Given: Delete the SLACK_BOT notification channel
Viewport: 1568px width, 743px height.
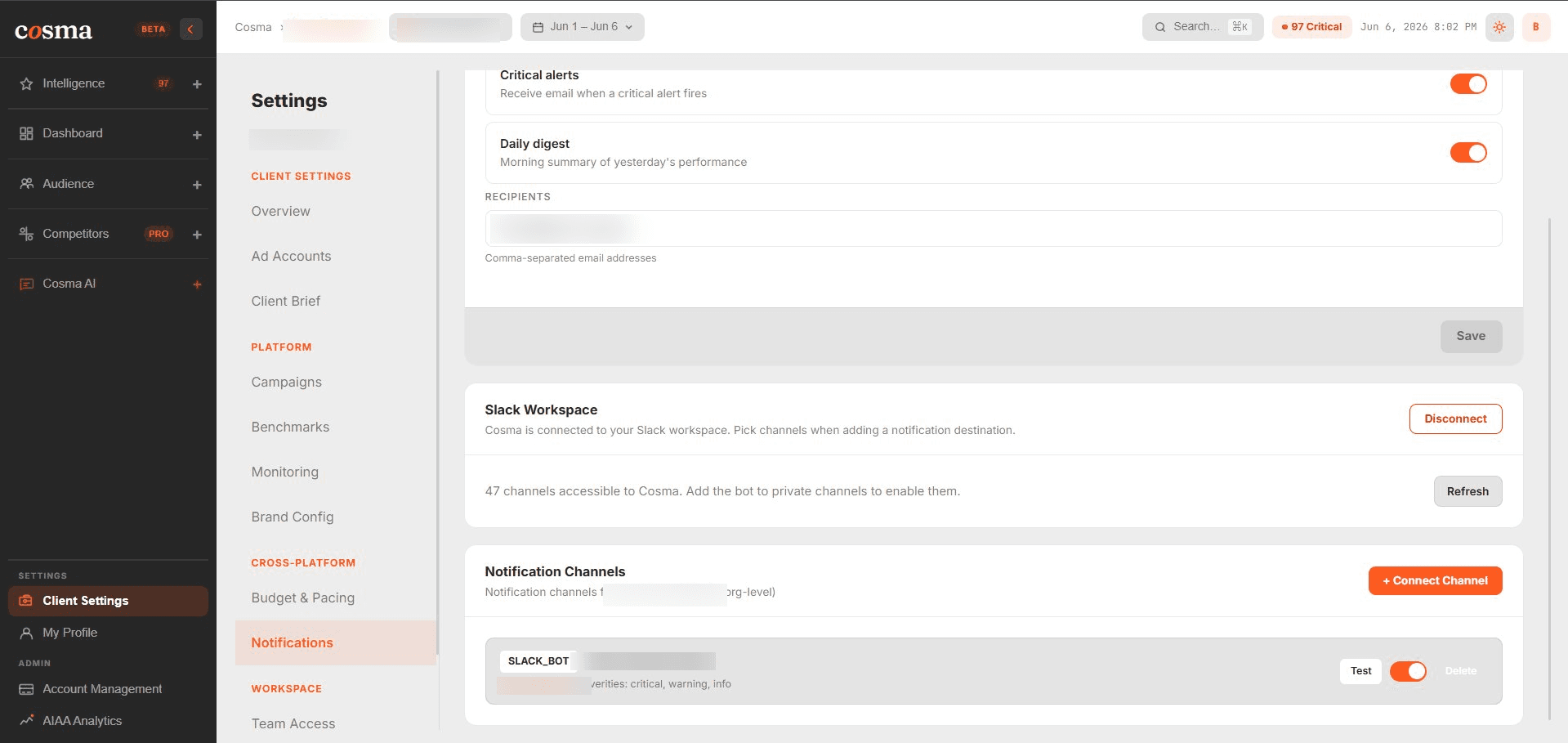Looking at the screenshot, I should tap(1460, 671).
